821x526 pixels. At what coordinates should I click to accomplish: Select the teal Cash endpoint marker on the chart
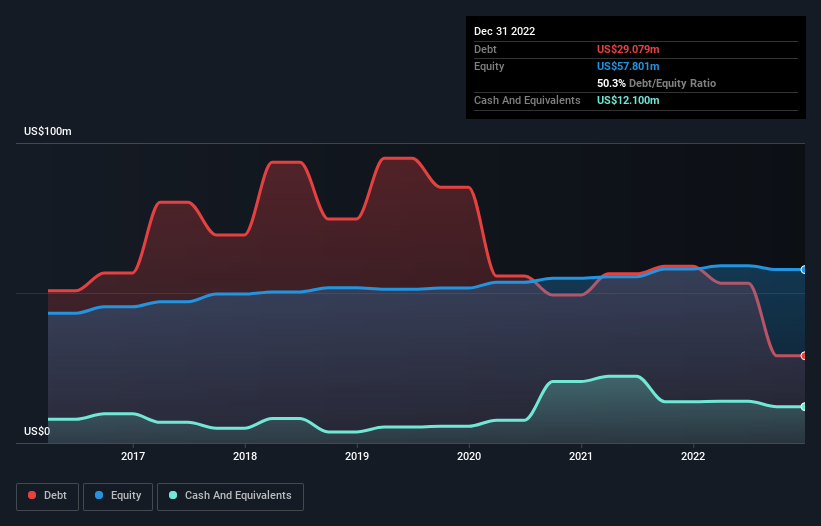click(804, 407)
